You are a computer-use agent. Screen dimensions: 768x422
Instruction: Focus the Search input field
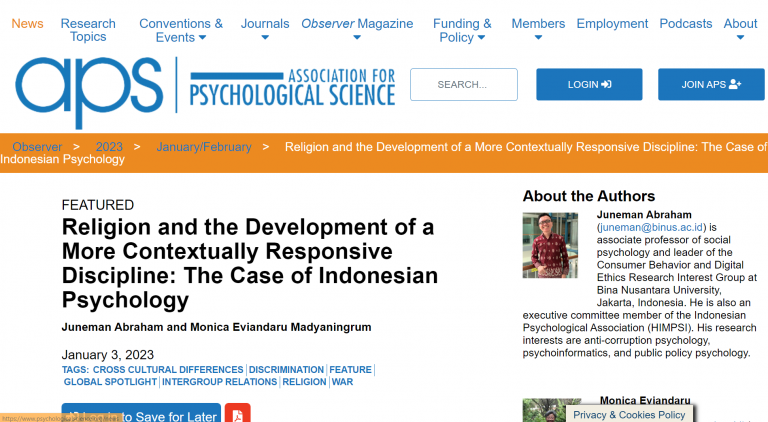[464, 85]
